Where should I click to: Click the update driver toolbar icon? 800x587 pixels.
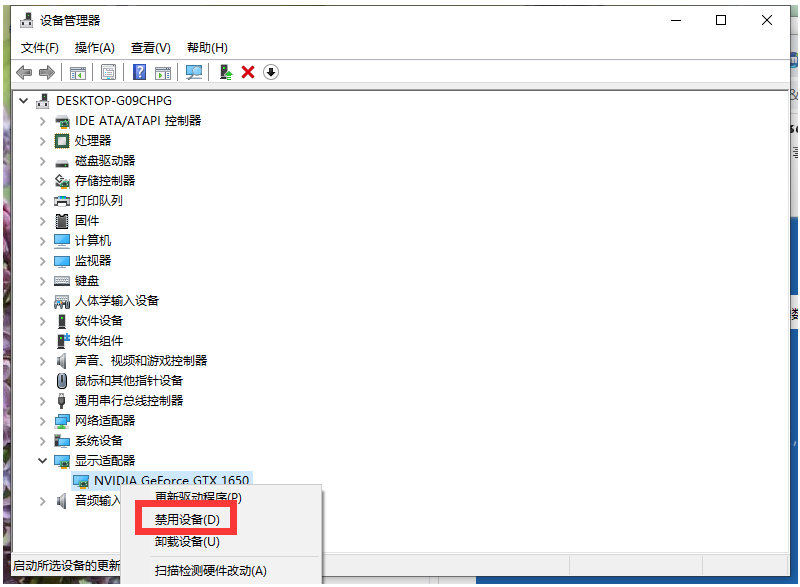click(226, 72)
